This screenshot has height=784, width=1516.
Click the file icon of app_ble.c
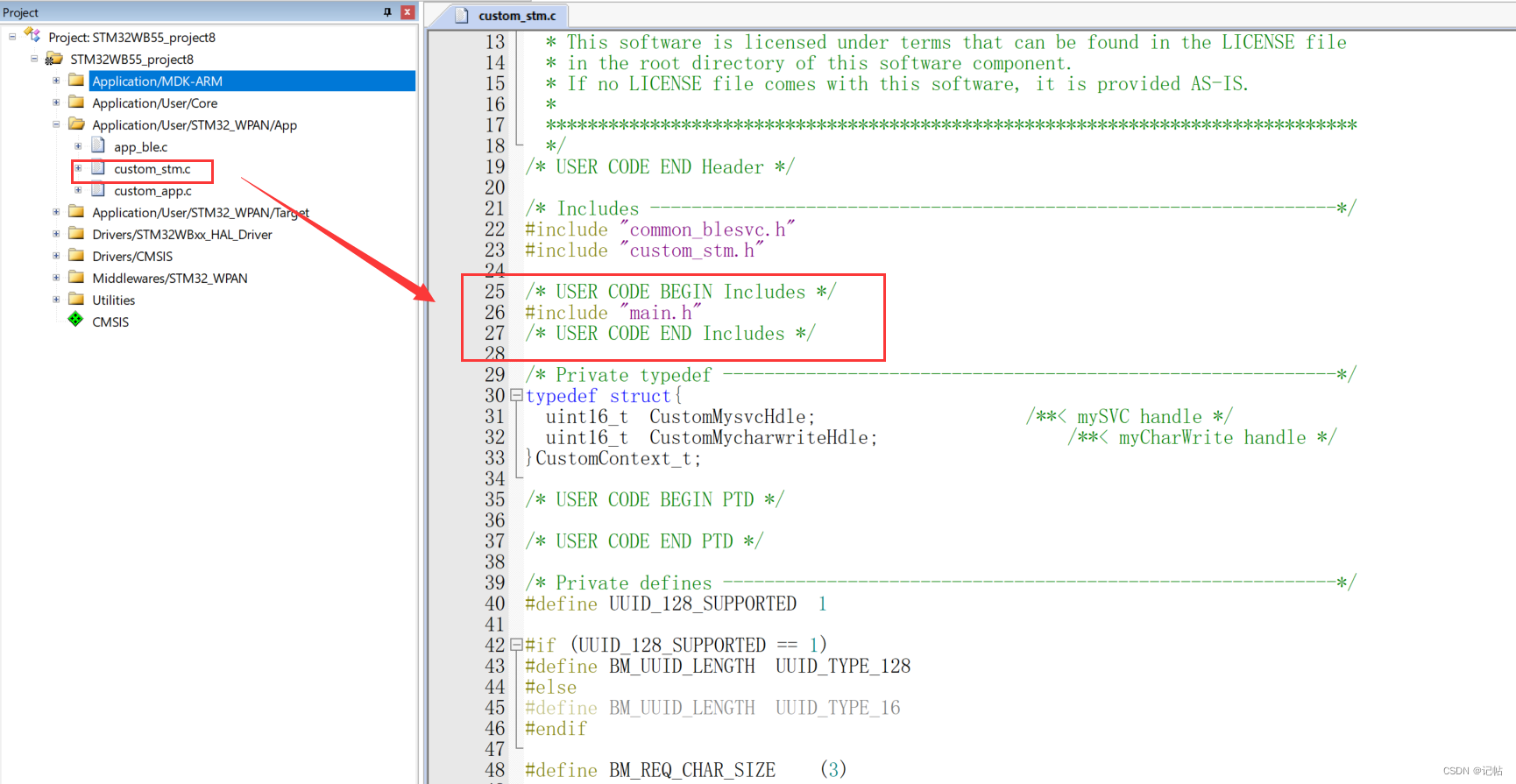click(x=98, y=145)
